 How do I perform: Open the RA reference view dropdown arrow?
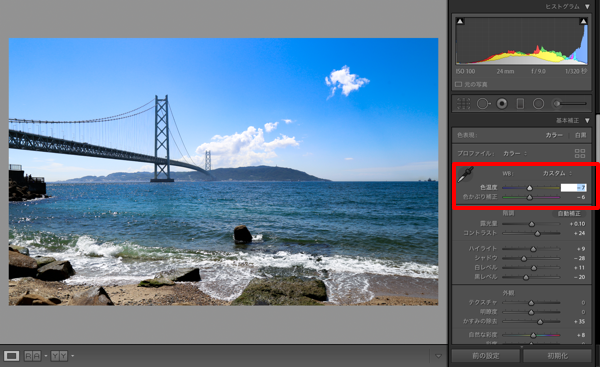tap(46, 356)
